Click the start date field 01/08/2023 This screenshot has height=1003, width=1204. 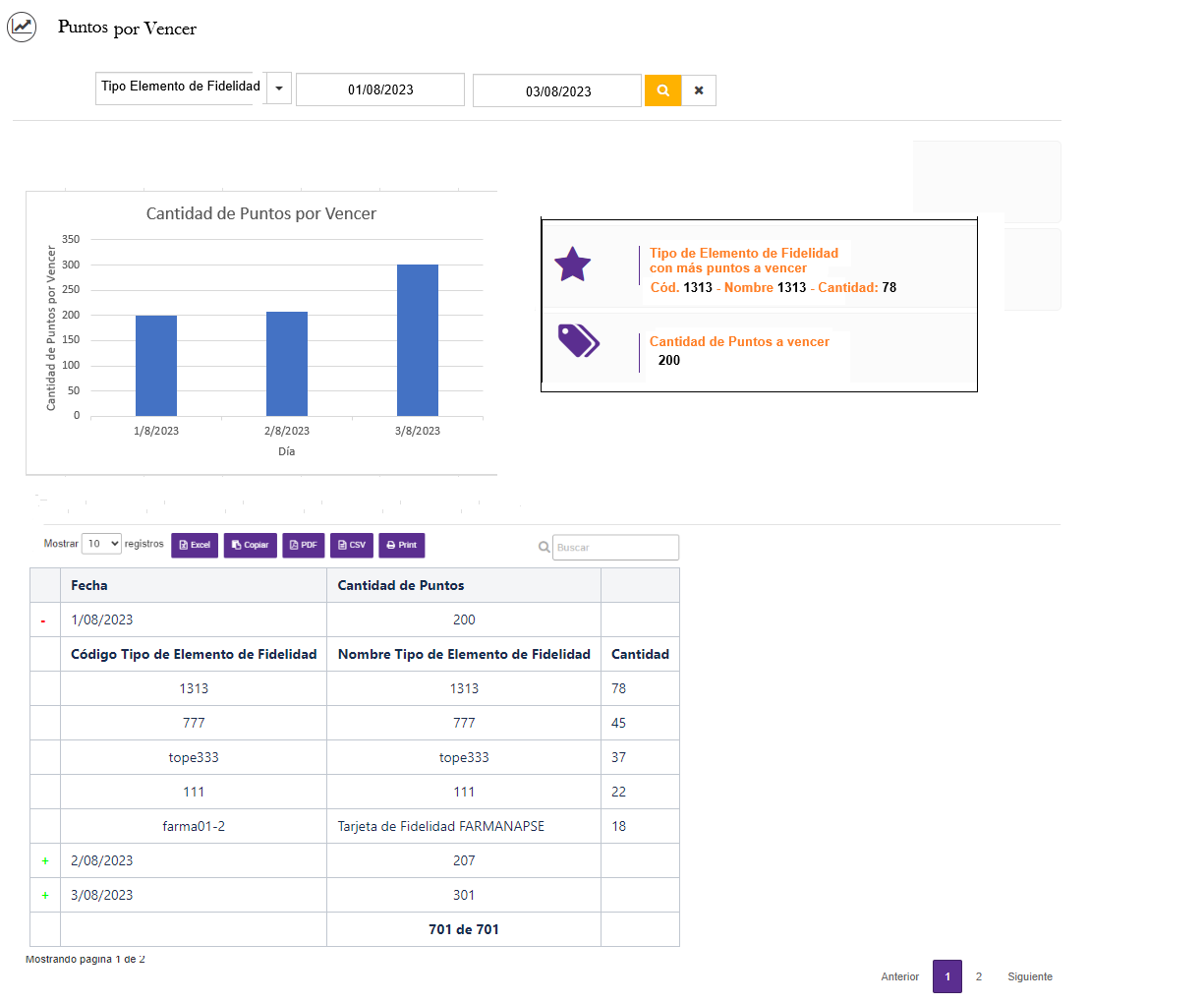[380, 89]
